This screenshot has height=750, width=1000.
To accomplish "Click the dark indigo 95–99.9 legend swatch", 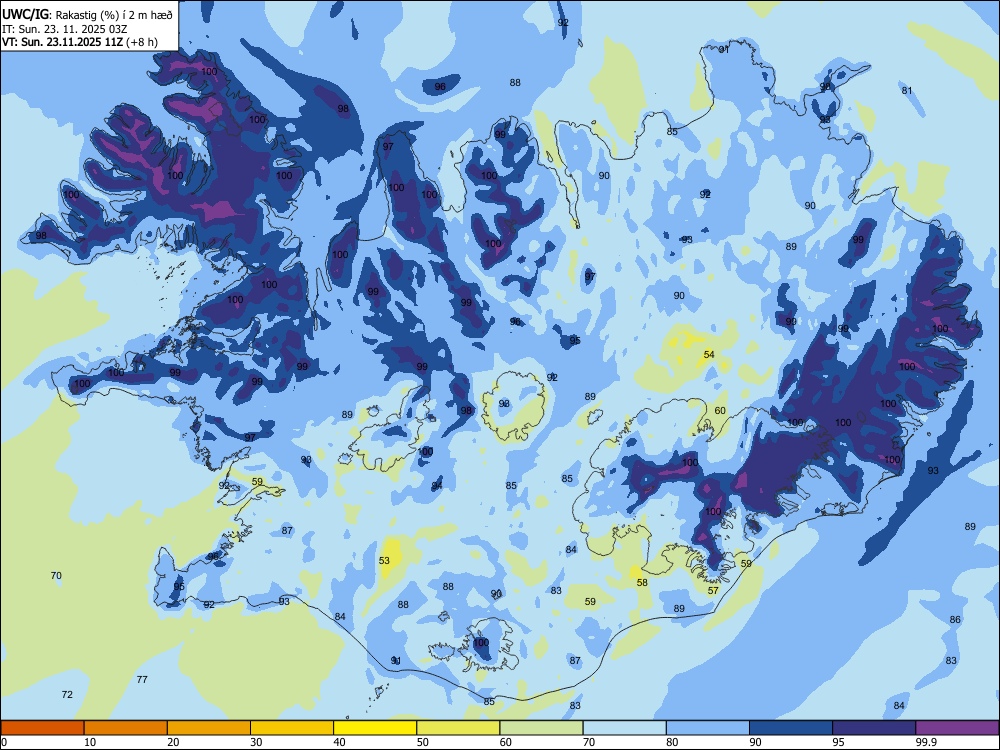I will (x=874, y=728).
